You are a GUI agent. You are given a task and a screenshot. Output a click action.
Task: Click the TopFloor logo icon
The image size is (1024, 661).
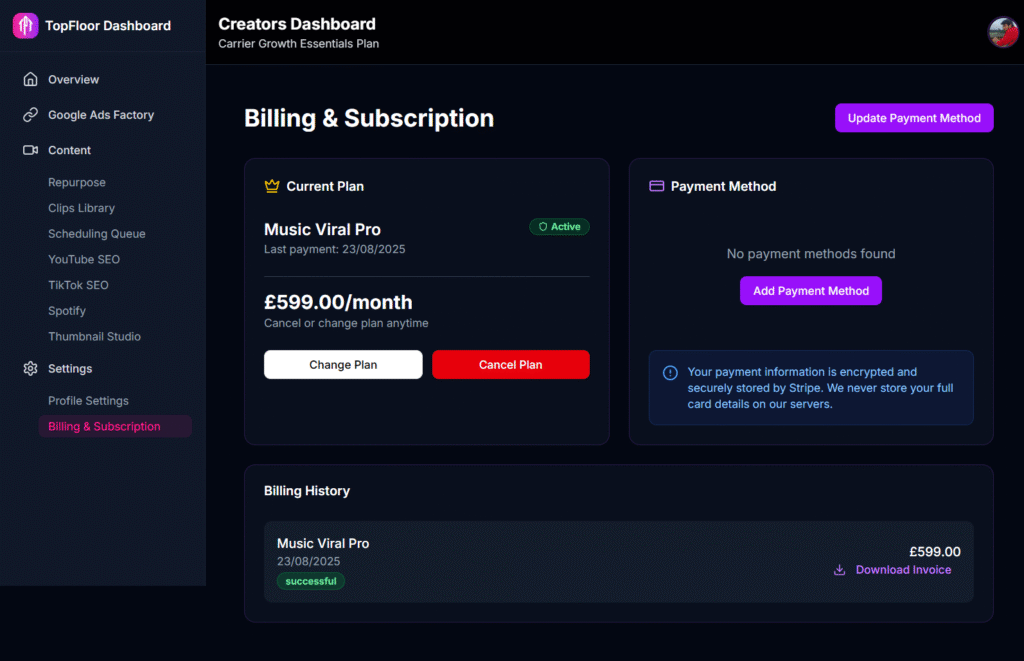coord(26,26)
